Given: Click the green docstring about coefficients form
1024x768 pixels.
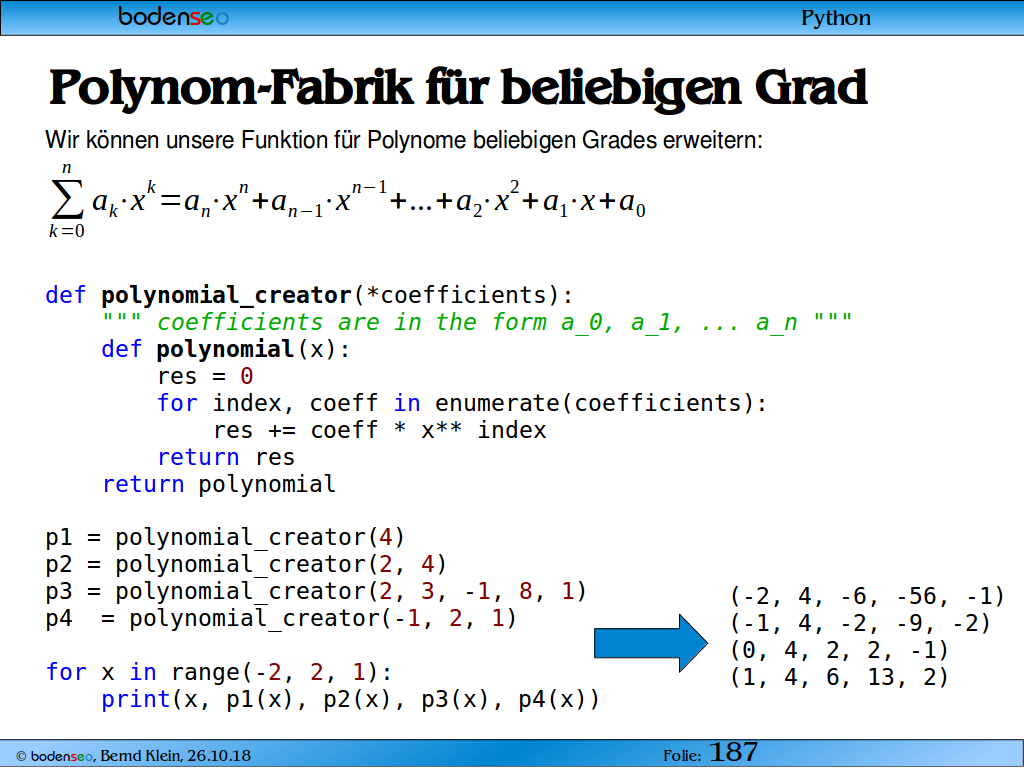Looking at the screenshot, I should pos(477,322).
